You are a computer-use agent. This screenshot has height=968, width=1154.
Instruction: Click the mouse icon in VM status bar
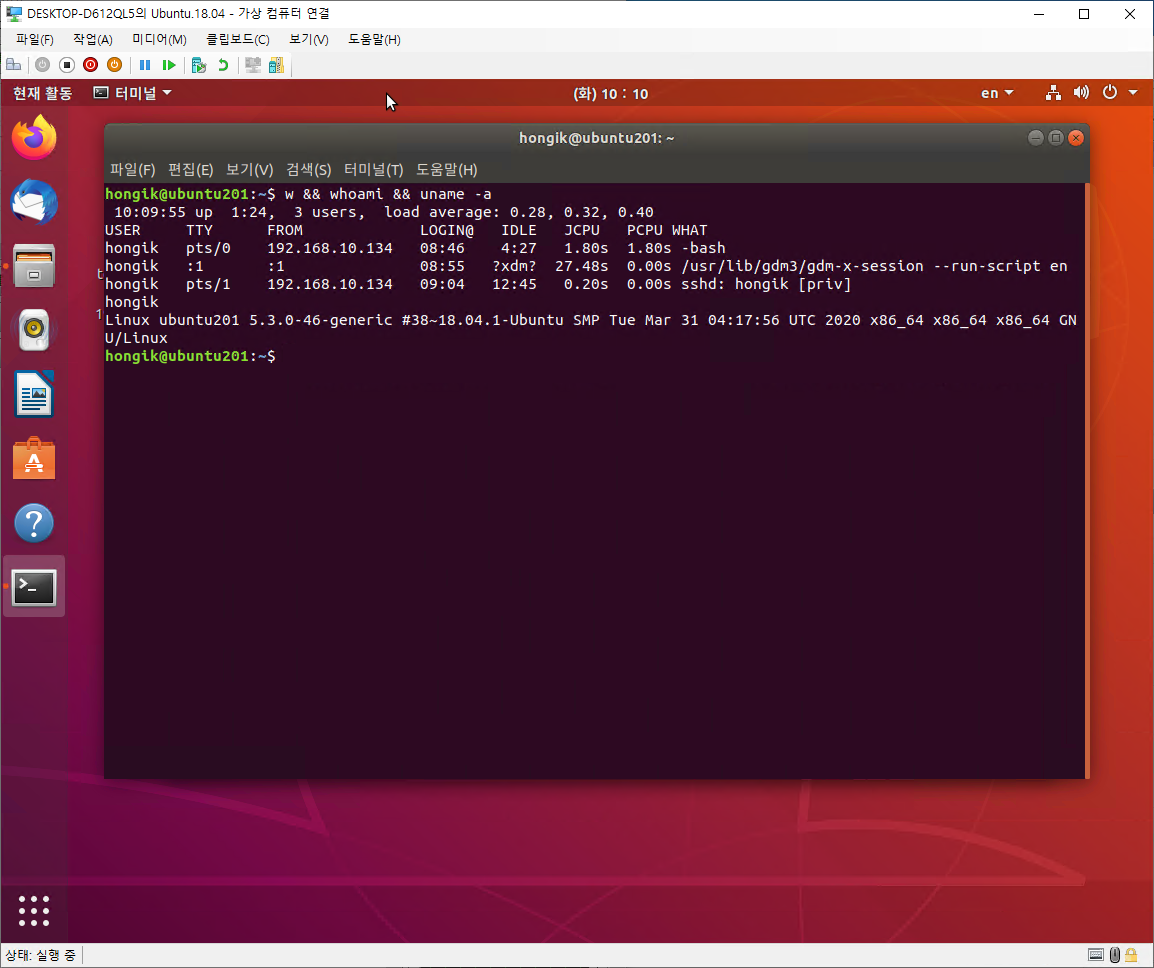tap(1115, 955)
